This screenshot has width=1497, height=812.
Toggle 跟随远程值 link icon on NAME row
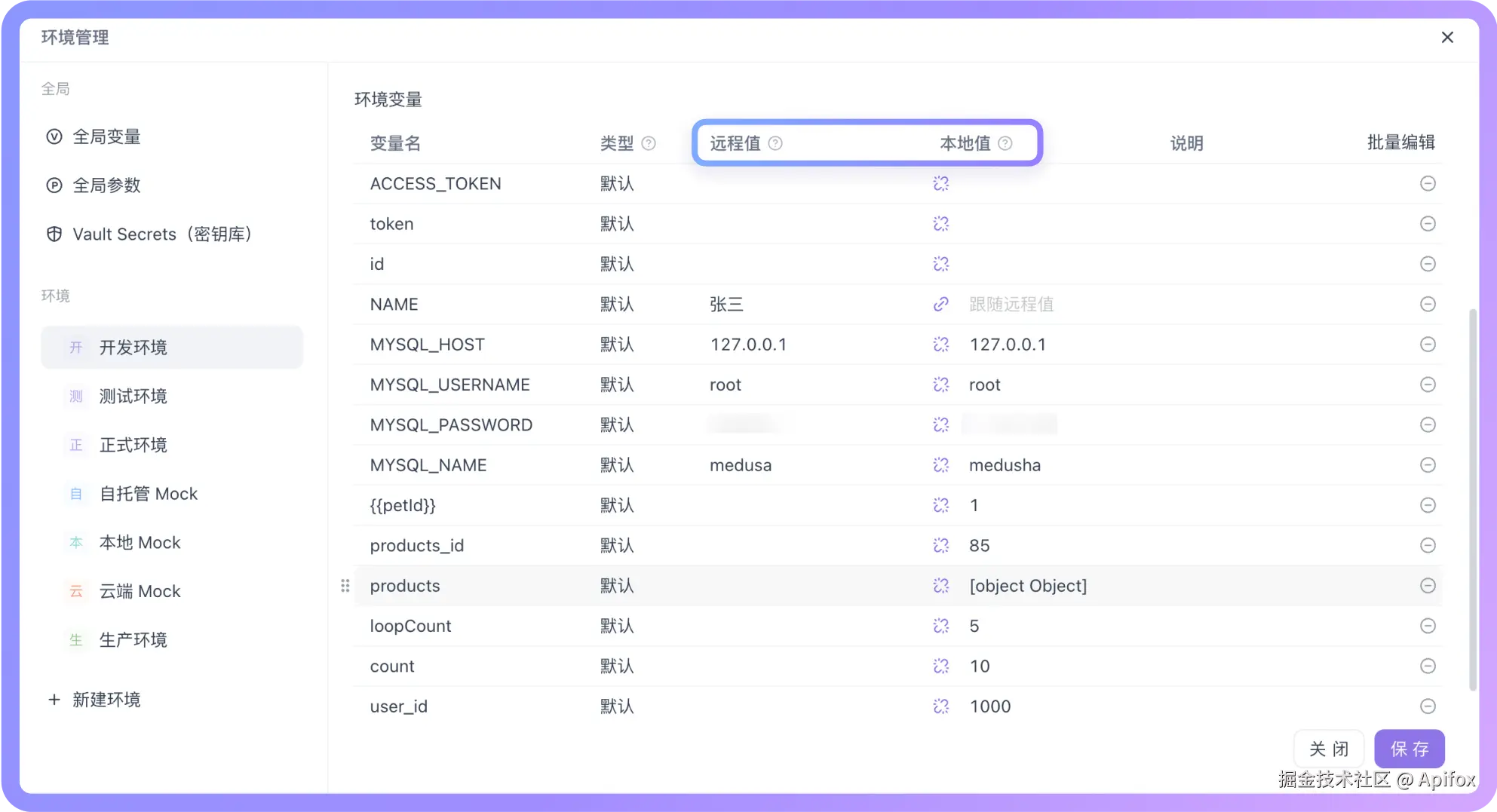(x=940, y=304)
